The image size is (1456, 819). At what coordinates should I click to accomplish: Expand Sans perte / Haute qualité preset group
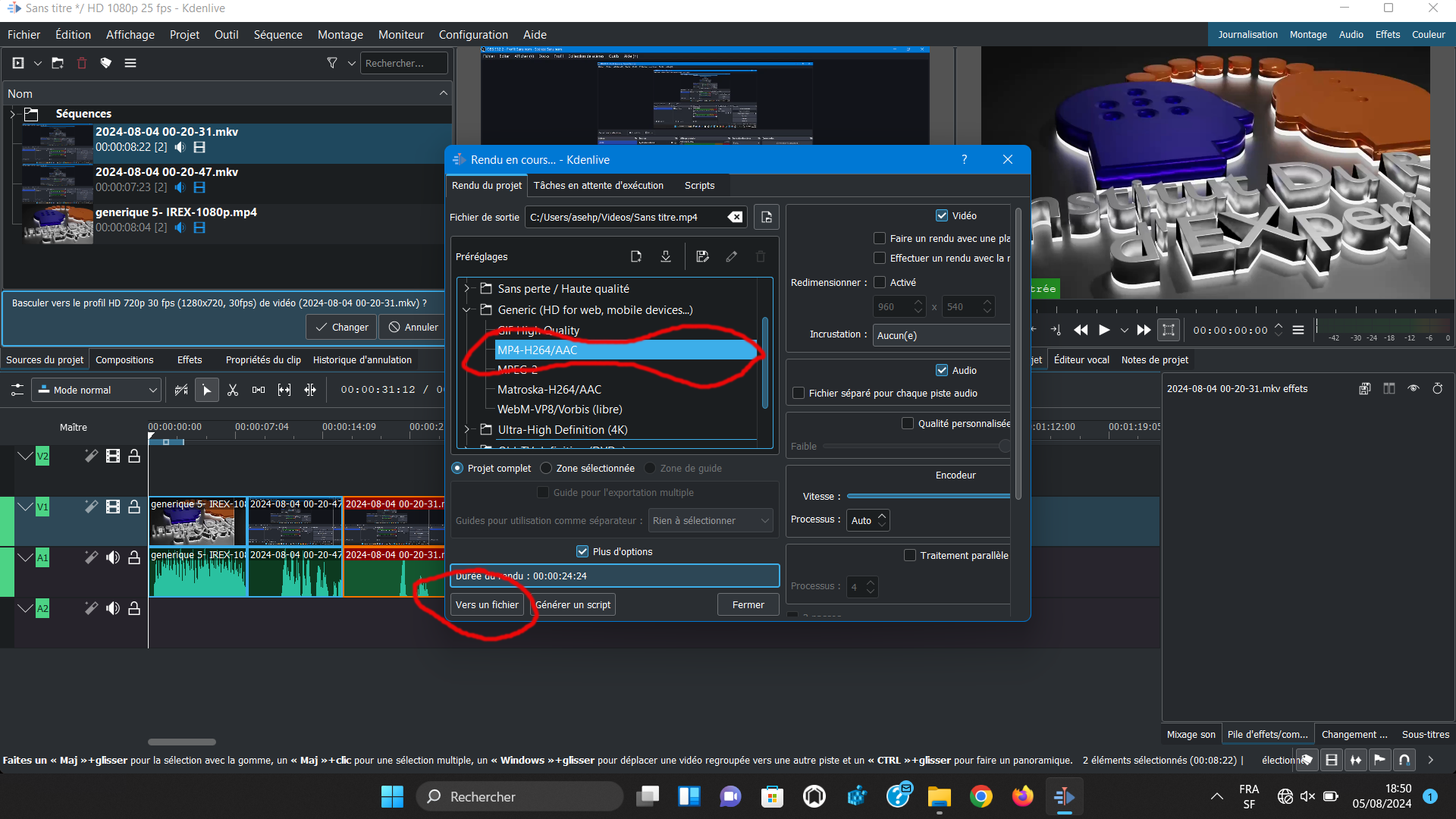pyautogui.click(x=467, y=288)
